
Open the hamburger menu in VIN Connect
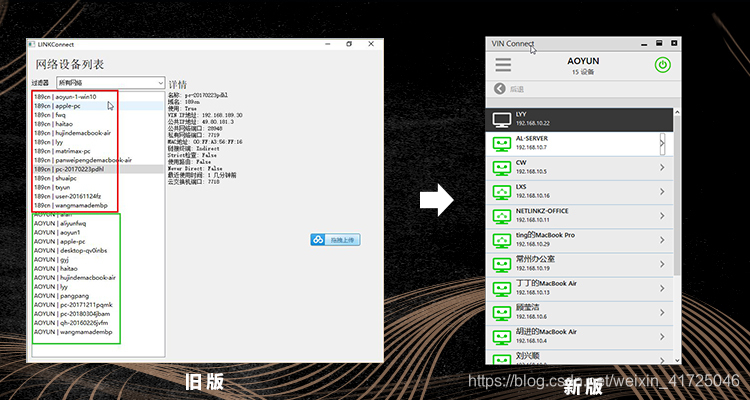[x=503, y=65]
